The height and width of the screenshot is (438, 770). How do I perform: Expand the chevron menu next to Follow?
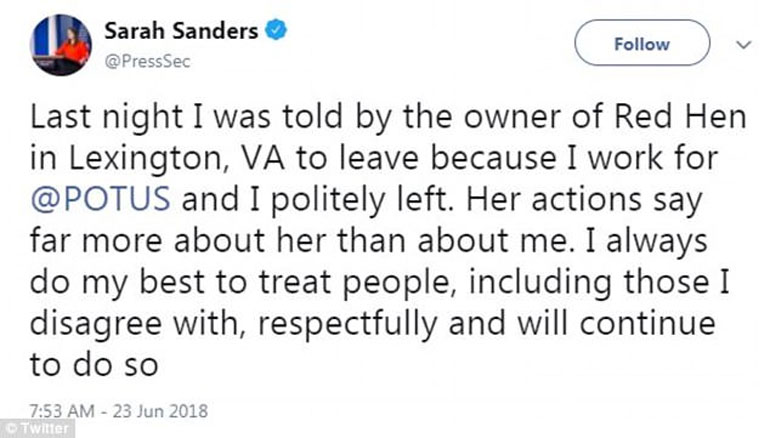click(x=742, y=45)
